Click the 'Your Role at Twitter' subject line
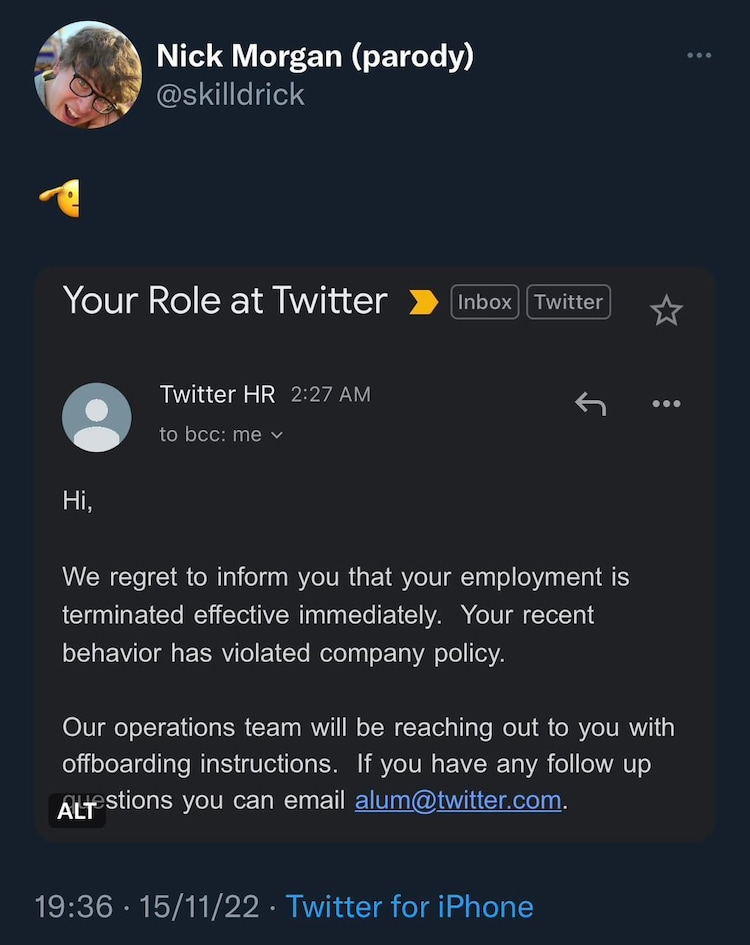Viewport: 750px width, 945px height. 225,301
